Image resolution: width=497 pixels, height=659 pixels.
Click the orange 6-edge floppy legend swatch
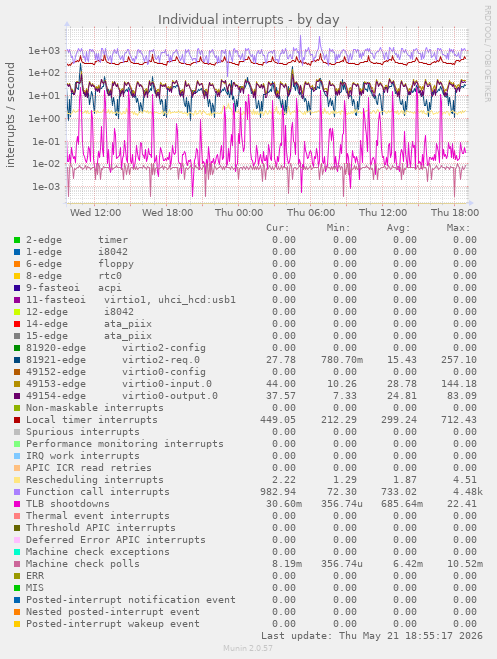(17, 264)
